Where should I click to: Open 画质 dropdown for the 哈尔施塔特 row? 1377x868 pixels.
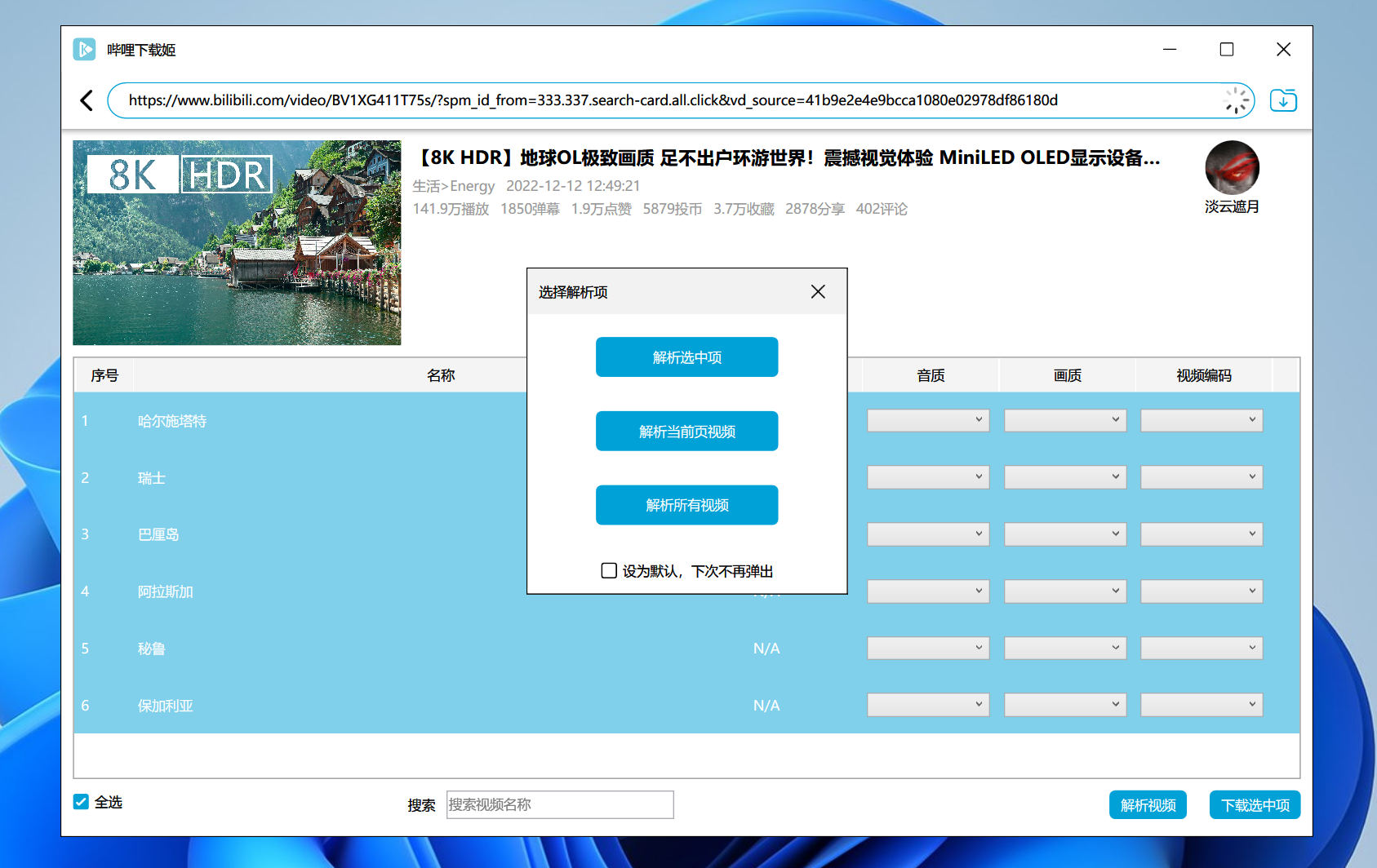point(1065,420)
